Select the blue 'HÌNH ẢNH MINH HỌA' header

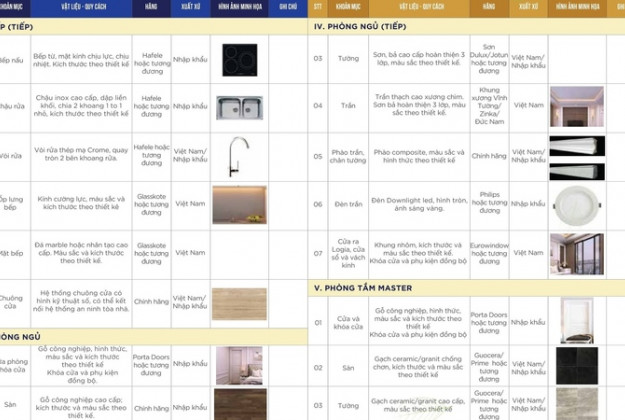click(x=240, y=8)
